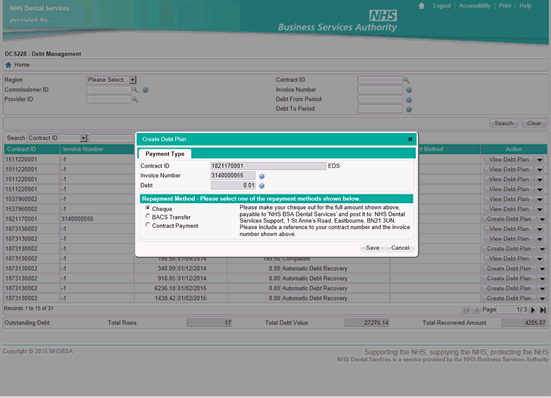The height and width of the screenshot is (398, 551).
Task: Open Commissioner ID lookup magnifier
Action: [x=135, y=90]
